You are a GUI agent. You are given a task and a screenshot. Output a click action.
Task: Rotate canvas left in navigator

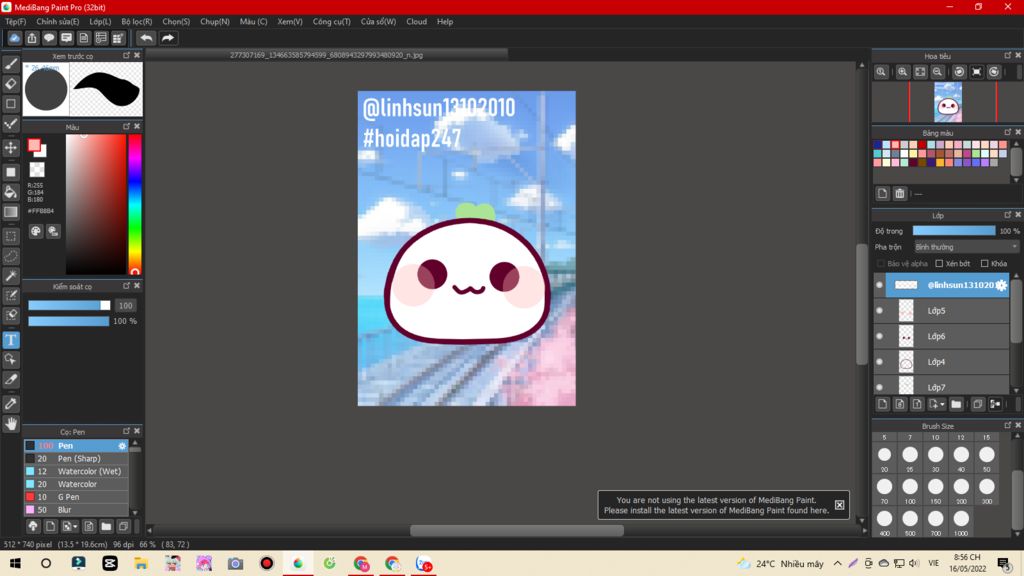[x=959, y=72]
